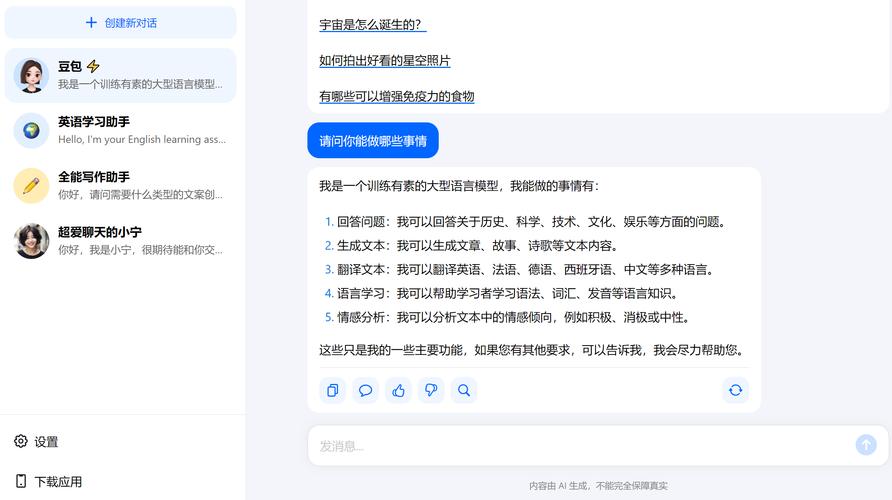892x500 pixels.
Task: Click the send arrow button
Action: tap(866, 445)
